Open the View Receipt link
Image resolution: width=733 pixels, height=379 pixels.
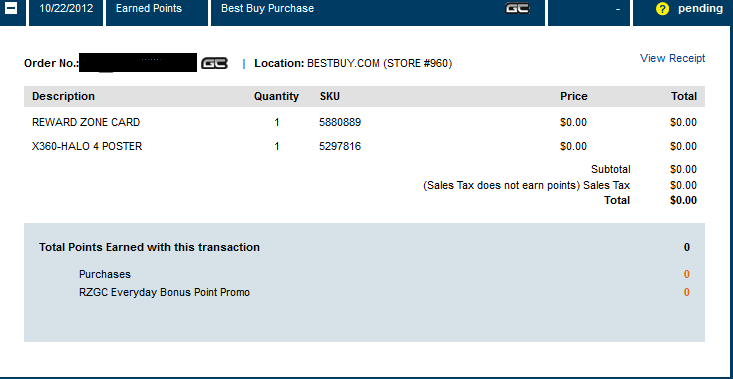click(672, 58)
